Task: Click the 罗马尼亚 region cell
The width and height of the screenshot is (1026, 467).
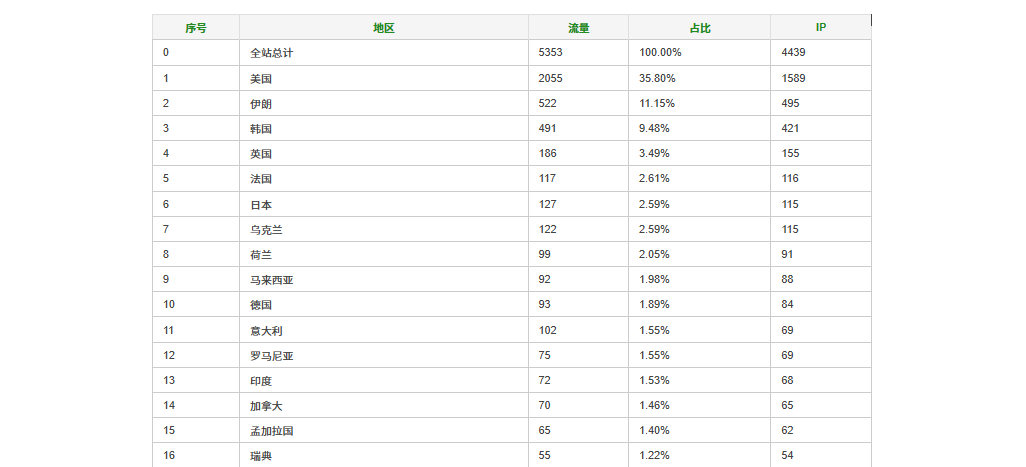Action: pos(272,356)
